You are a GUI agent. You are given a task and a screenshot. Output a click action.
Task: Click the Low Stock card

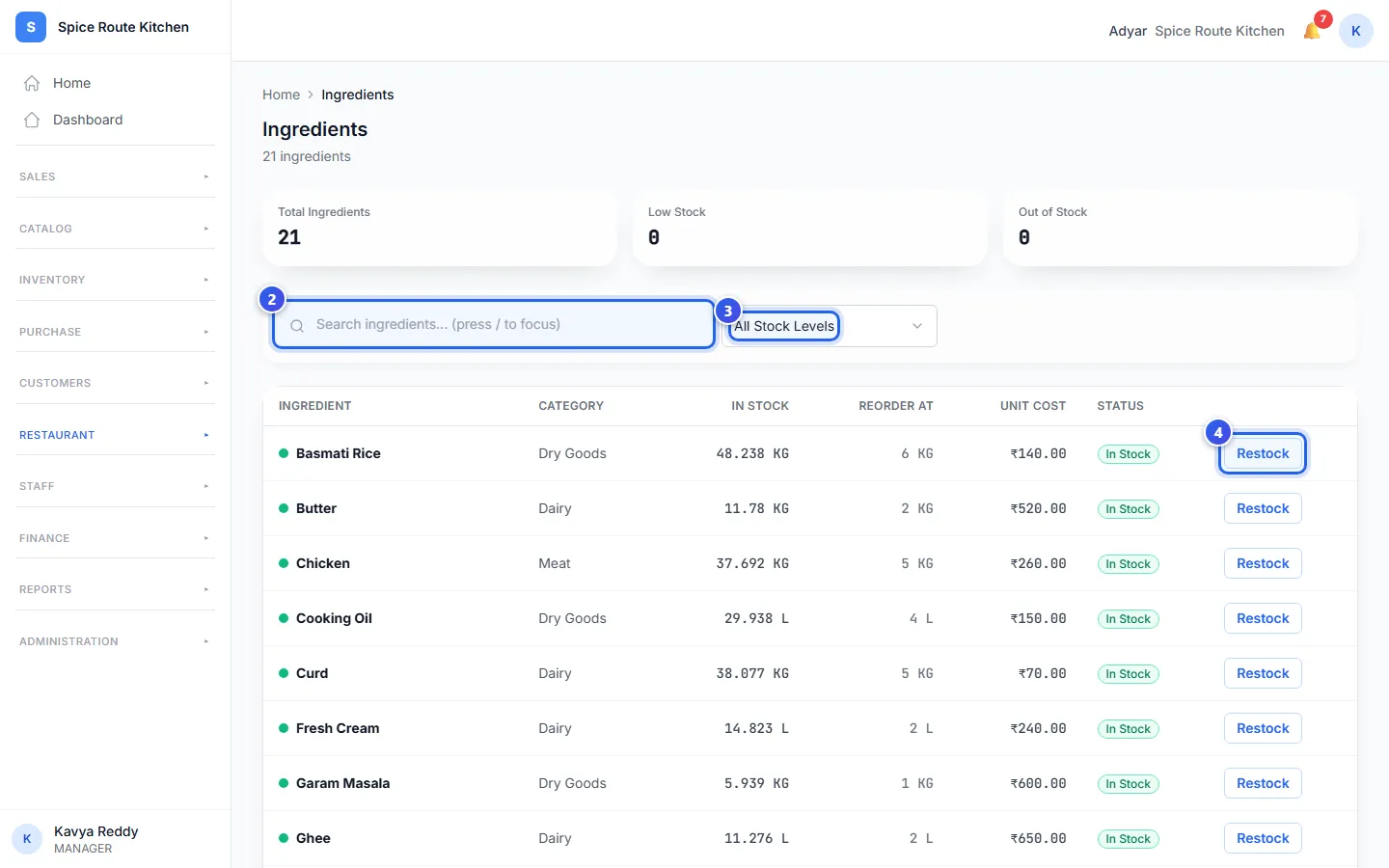[x=810, y=228]
